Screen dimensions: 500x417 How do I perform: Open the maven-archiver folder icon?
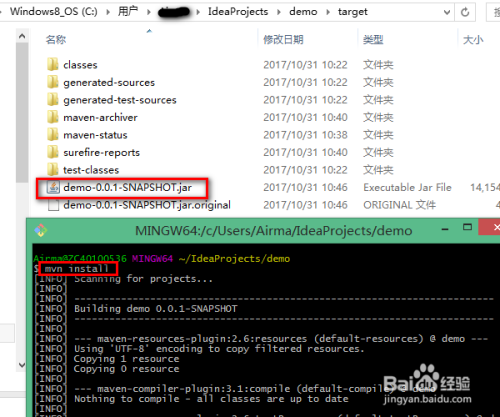click(53, 117)
